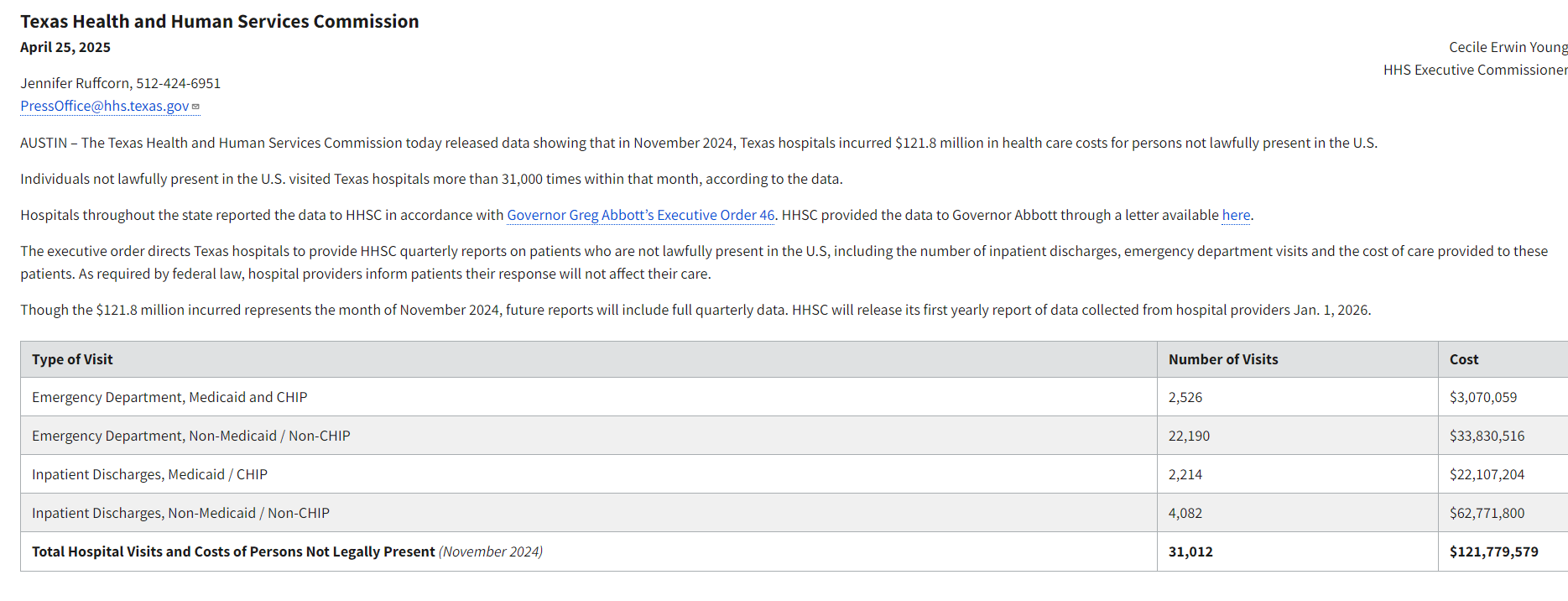Select Inpatient Discharges, Non-Medicaid / Non-CHIP row label
This screenshot has width=1568, height=601.
pos(180,513)
